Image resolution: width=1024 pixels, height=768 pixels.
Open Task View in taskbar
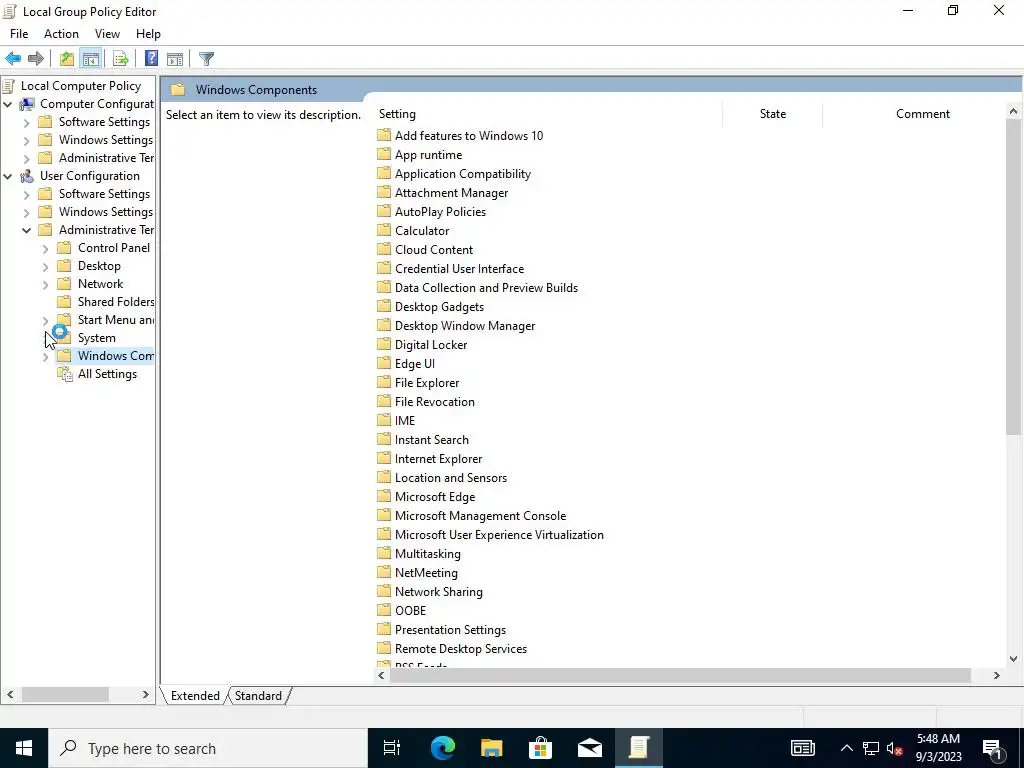392,748
